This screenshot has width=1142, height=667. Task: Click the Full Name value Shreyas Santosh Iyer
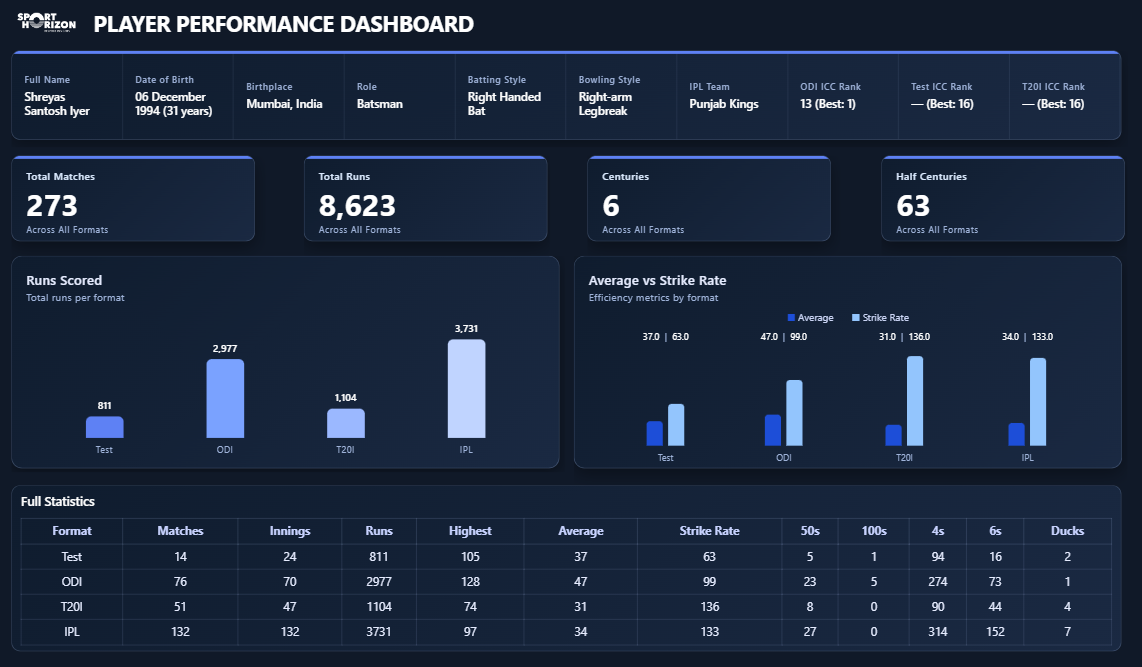pyautogui.click(x=57, y=104)
